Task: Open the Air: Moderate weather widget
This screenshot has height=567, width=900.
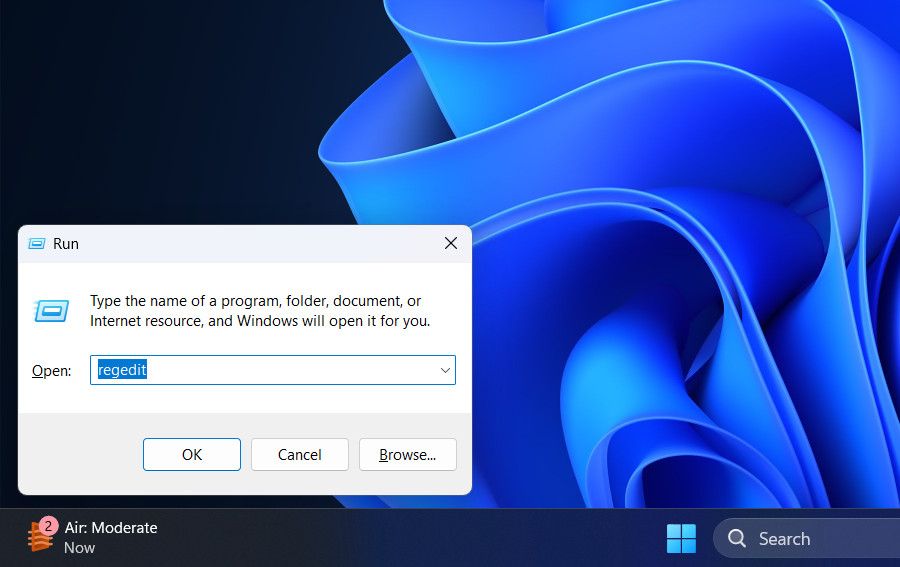Action: coord(92,537)
